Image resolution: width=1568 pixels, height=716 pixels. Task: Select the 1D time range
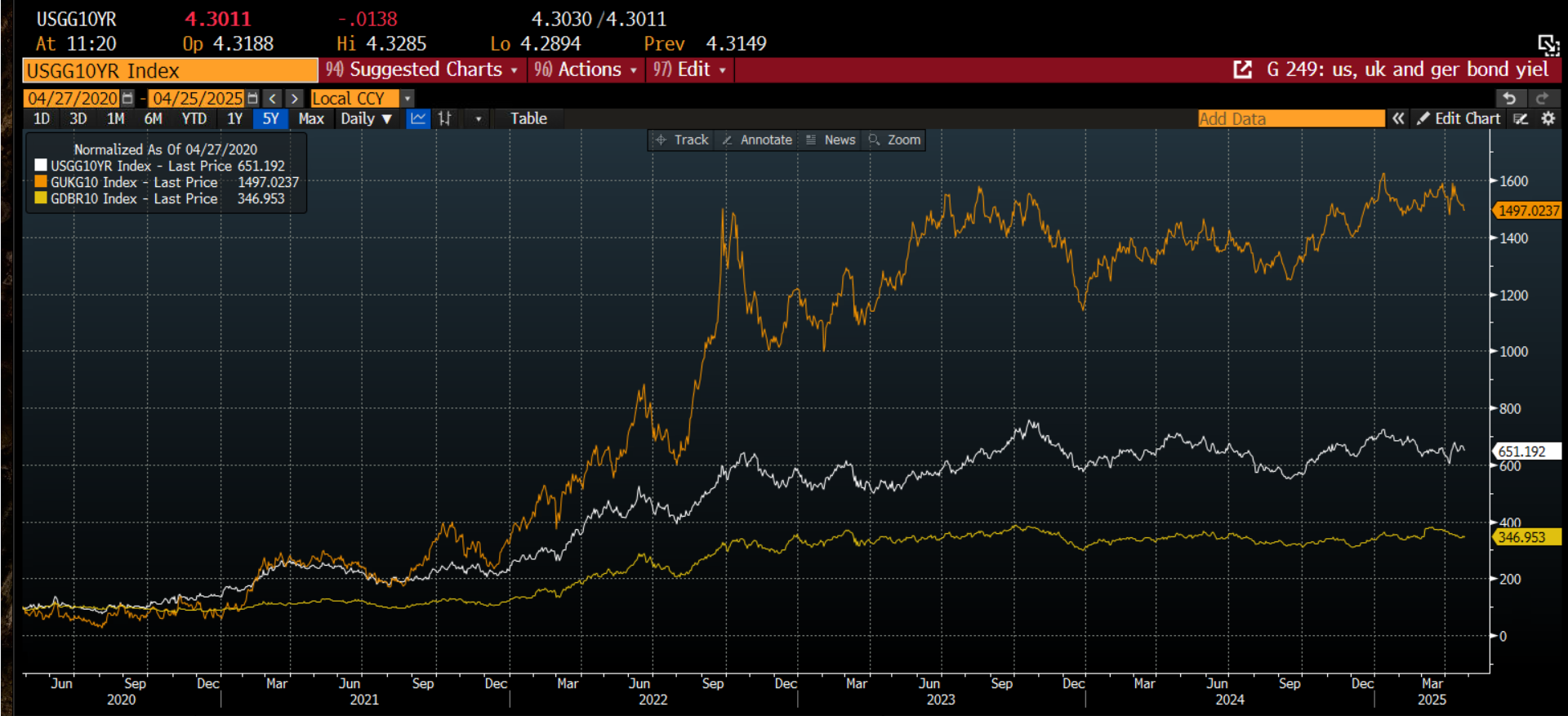point(42,118)
